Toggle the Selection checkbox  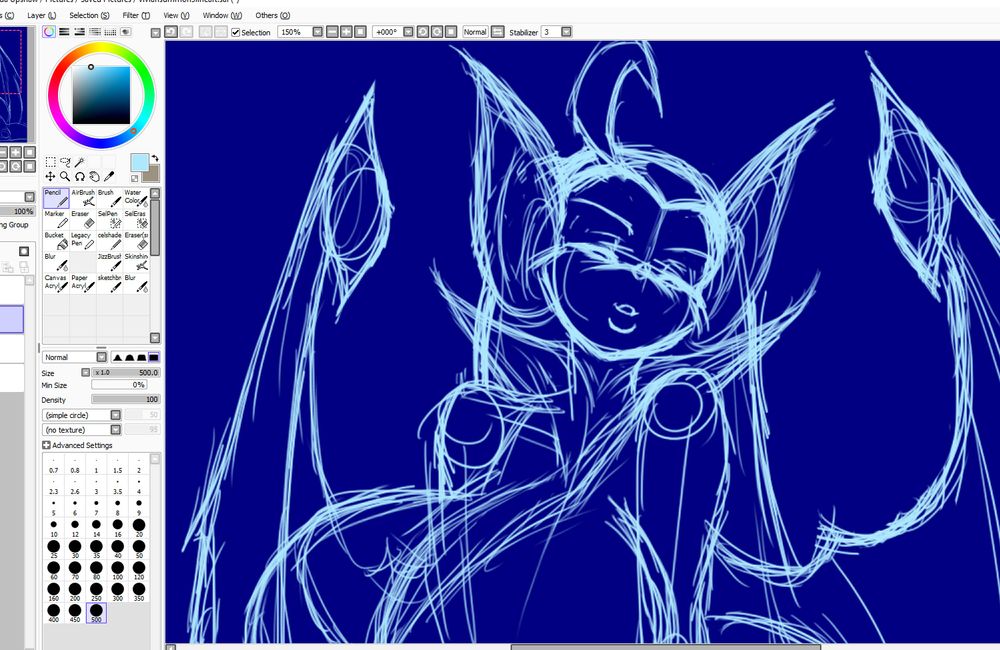(235, 33)
